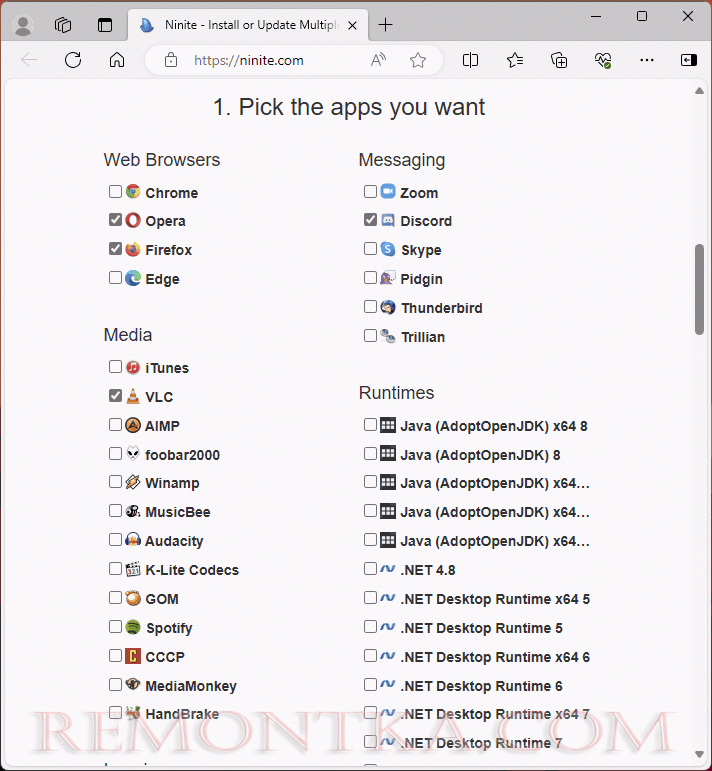Viewport: 712px width, 771px height.
Task: Check the Zoom checkbox
Action: coord(370,191)
